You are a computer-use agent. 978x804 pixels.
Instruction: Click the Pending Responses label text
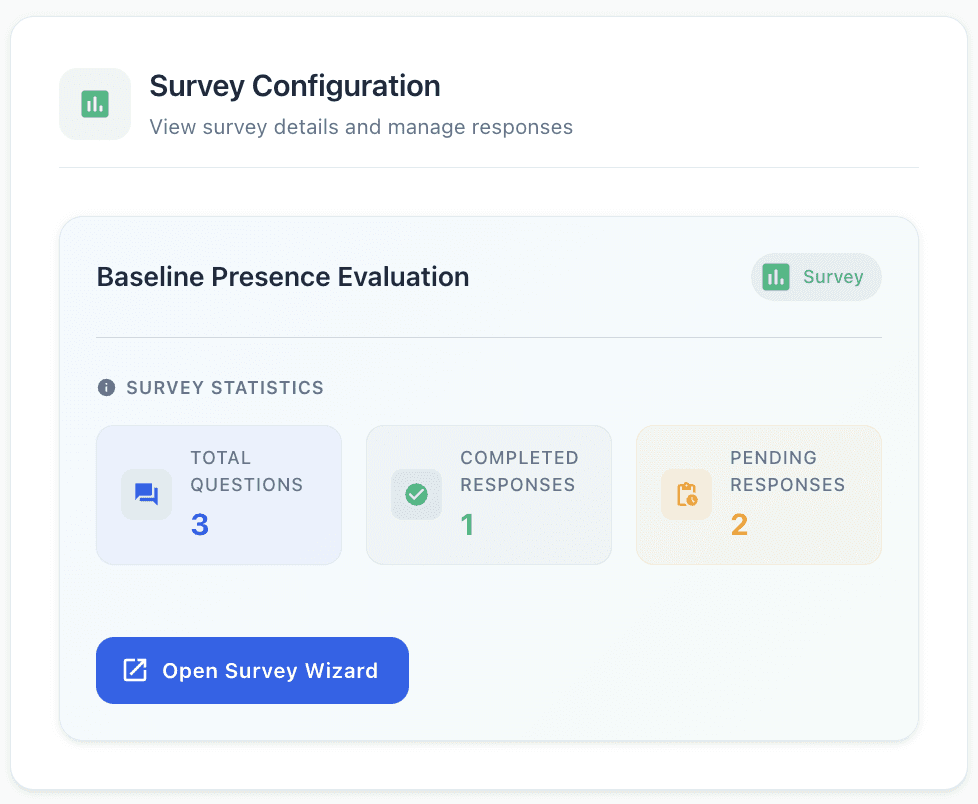[787, 471]
